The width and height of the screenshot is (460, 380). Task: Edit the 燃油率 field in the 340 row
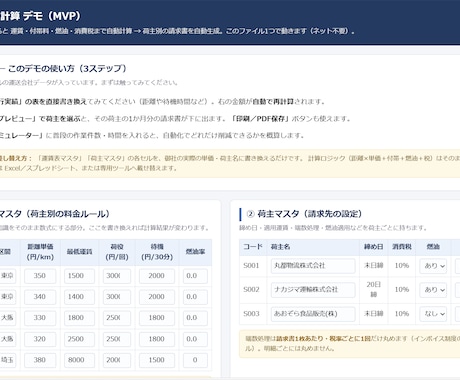(195, 297)
